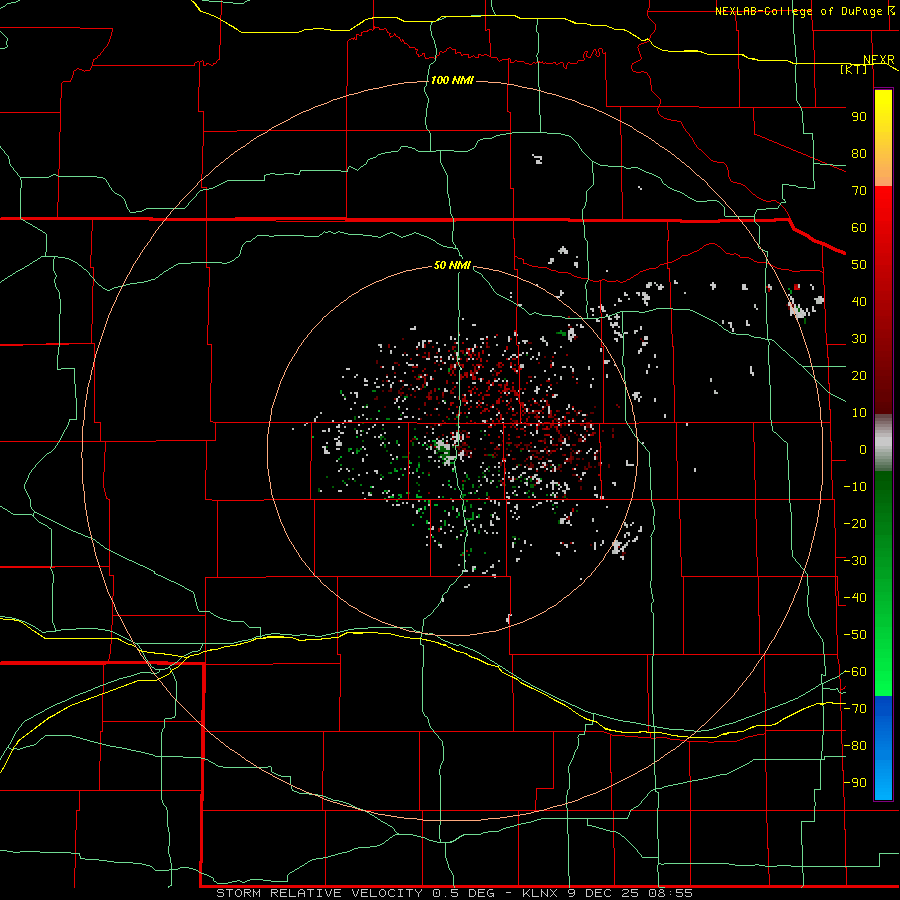This screenshot has width=900, height=900.
Task: Click the positive 50 scale value
Action: tap(859, 265)
